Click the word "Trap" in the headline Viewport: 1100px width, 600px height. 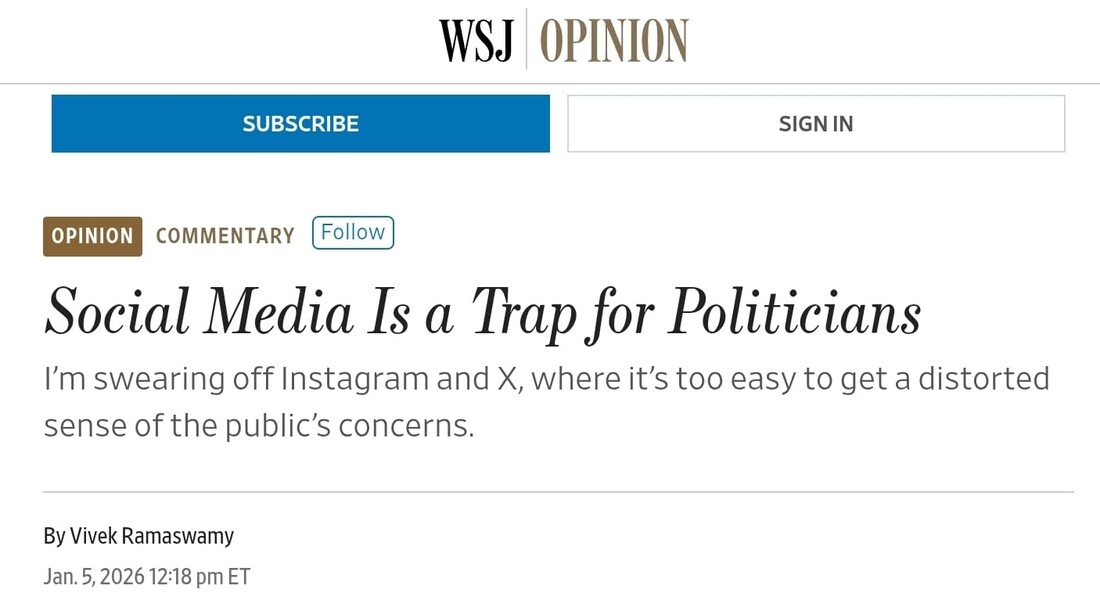pos(524,312)
